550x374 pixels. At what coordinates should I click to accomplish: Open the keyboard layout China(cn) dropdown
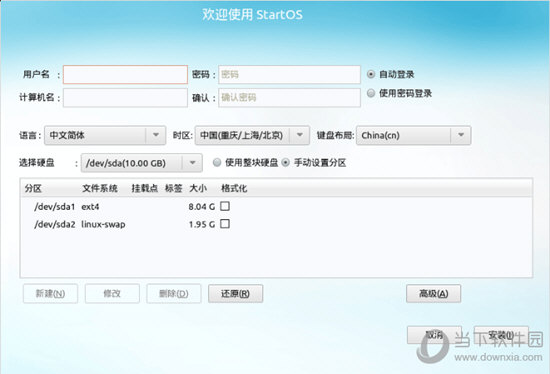click(414, 135)
